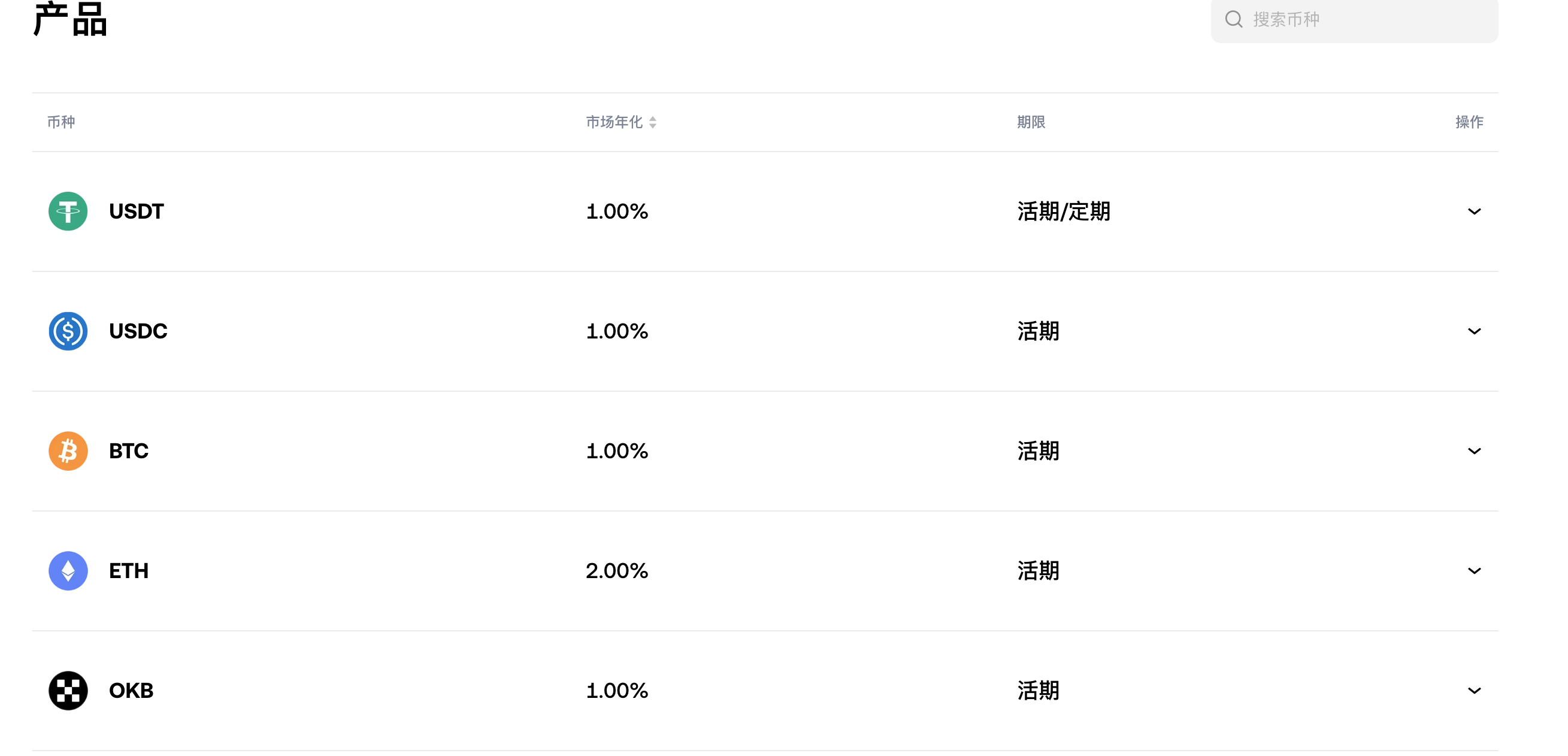This screenshot has width=1568, height=756.
Task: Select the ETH coin name
Action: 128,571
